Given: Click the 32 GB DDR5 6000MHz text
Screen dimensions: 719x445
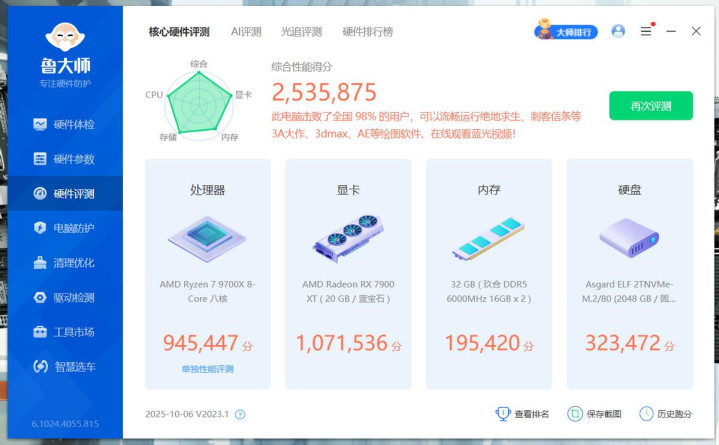Looking at the screenshot, I should (x=489, y=291).
